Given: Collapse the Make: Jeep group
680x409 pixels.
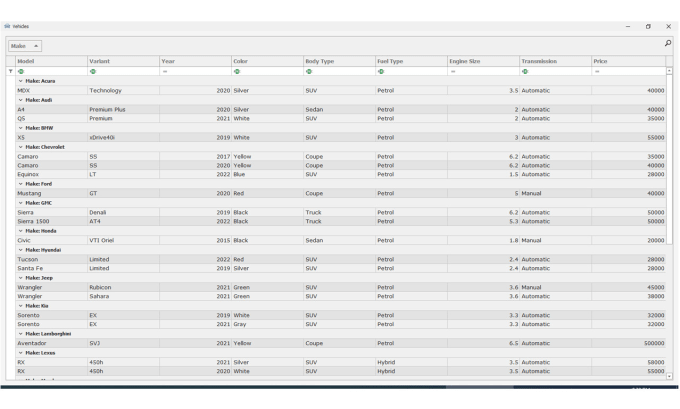Looking at the screenshot, I should coord(20,278).
